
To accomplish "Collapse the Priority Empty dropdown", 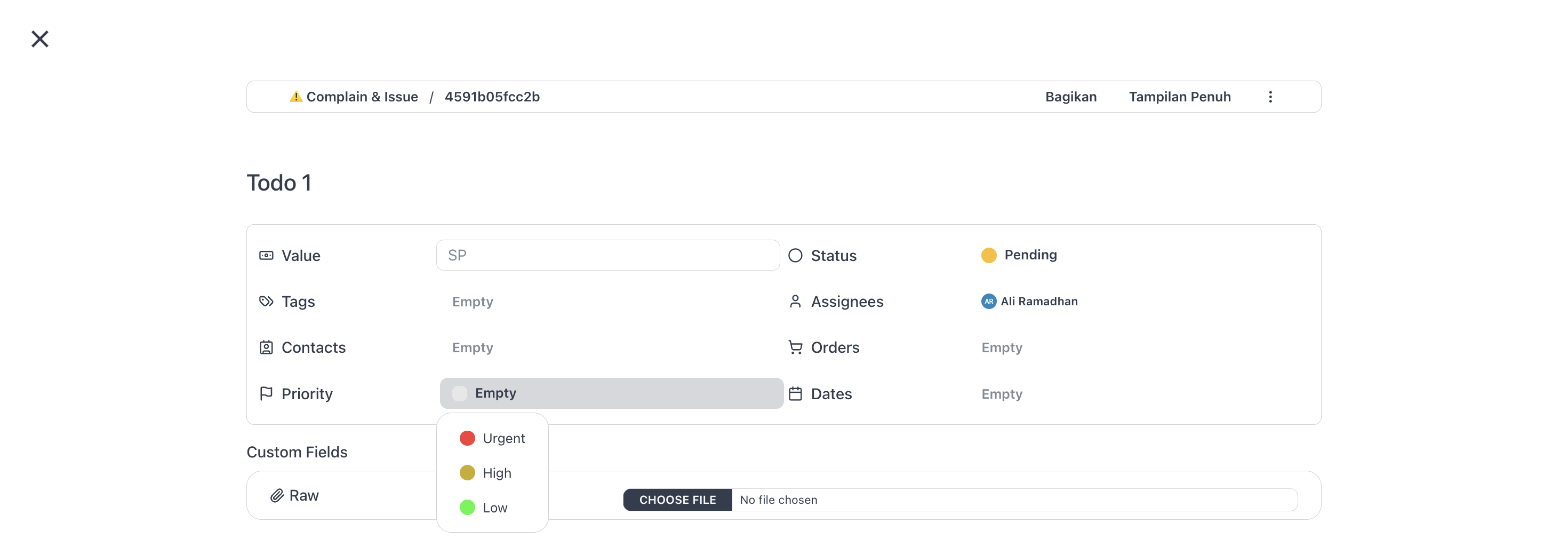I will coord(611,393).
